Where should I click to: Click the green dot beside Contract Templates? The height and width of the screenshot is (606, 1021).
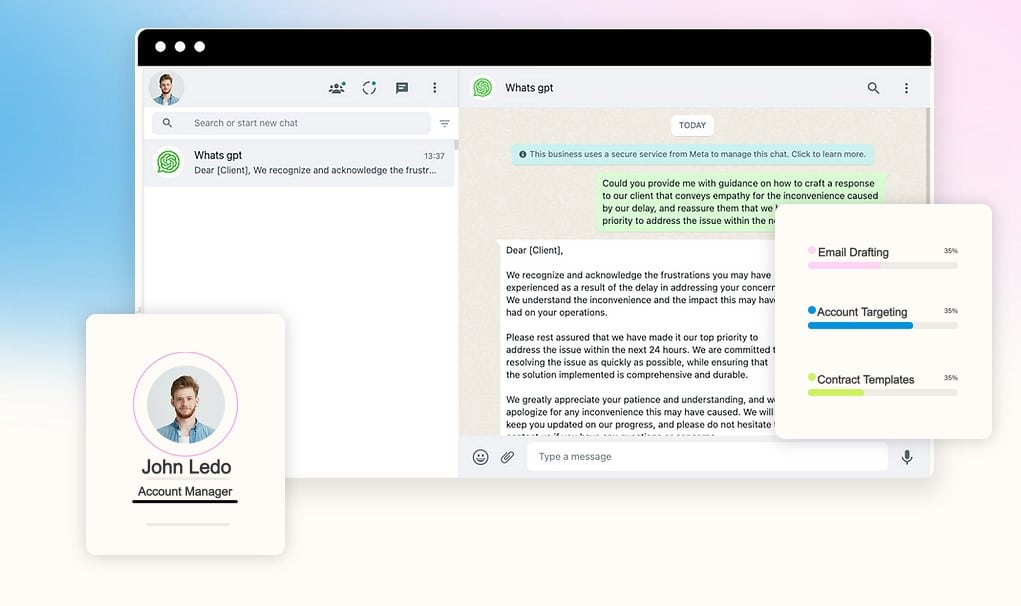811,377
